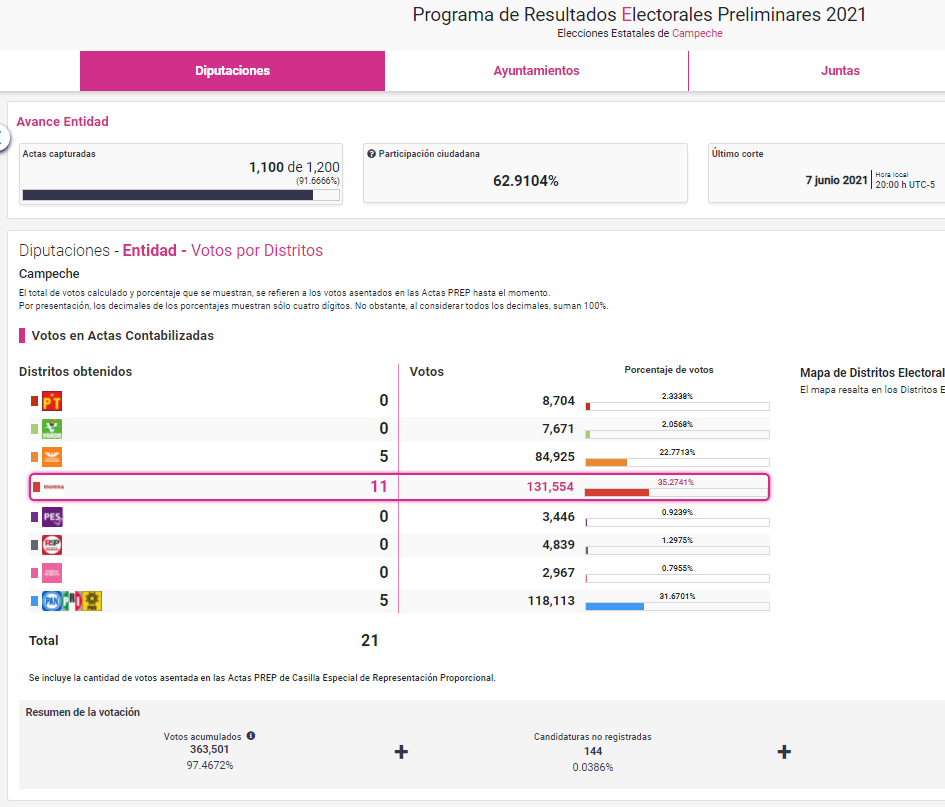Select the morena party logo
Image resolution: width=945 pixels, height=807 pixels.
tap(52, 487)
